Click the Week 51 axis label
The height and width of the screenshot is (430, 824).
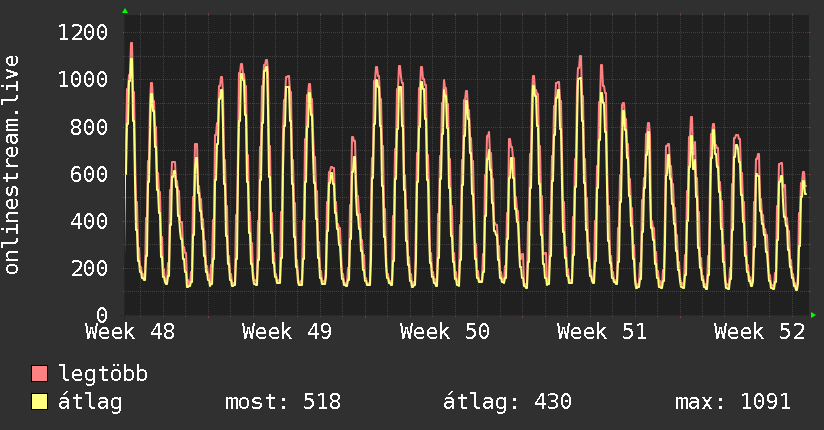point(602,331)
